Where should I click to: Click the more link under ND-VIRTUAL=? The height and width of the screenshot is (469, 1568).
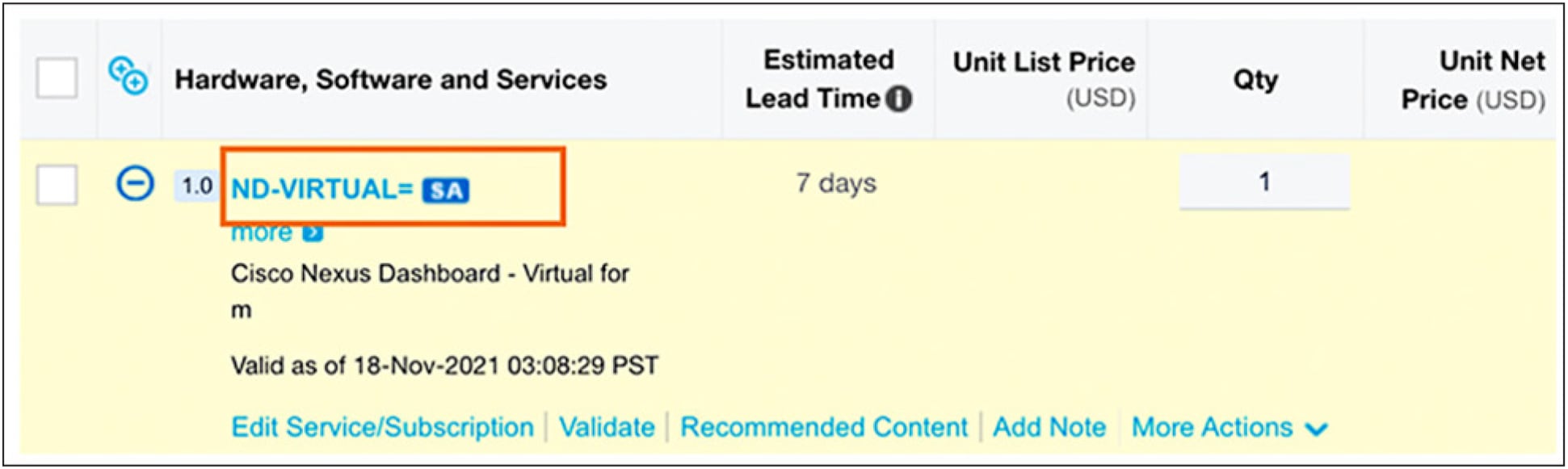tap(261, 233)
